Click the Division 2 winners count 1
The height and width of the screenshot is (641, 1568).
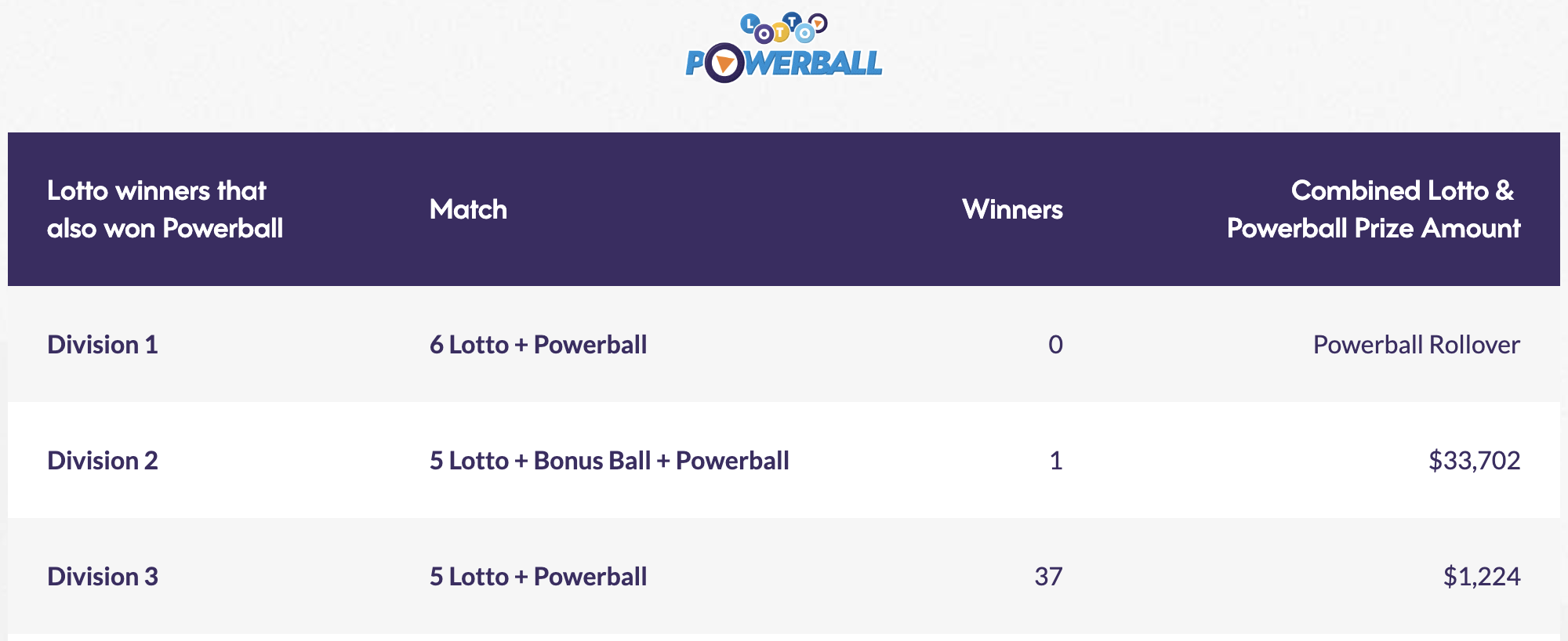(1056, 461)
